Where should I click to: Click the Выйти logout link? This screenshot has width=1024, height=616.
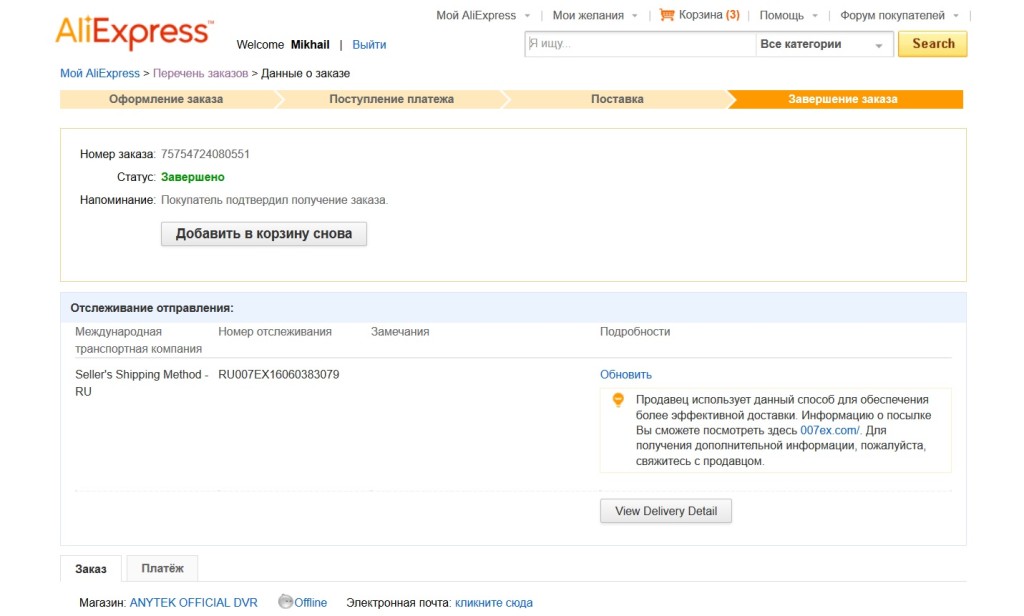pos(369,44)
